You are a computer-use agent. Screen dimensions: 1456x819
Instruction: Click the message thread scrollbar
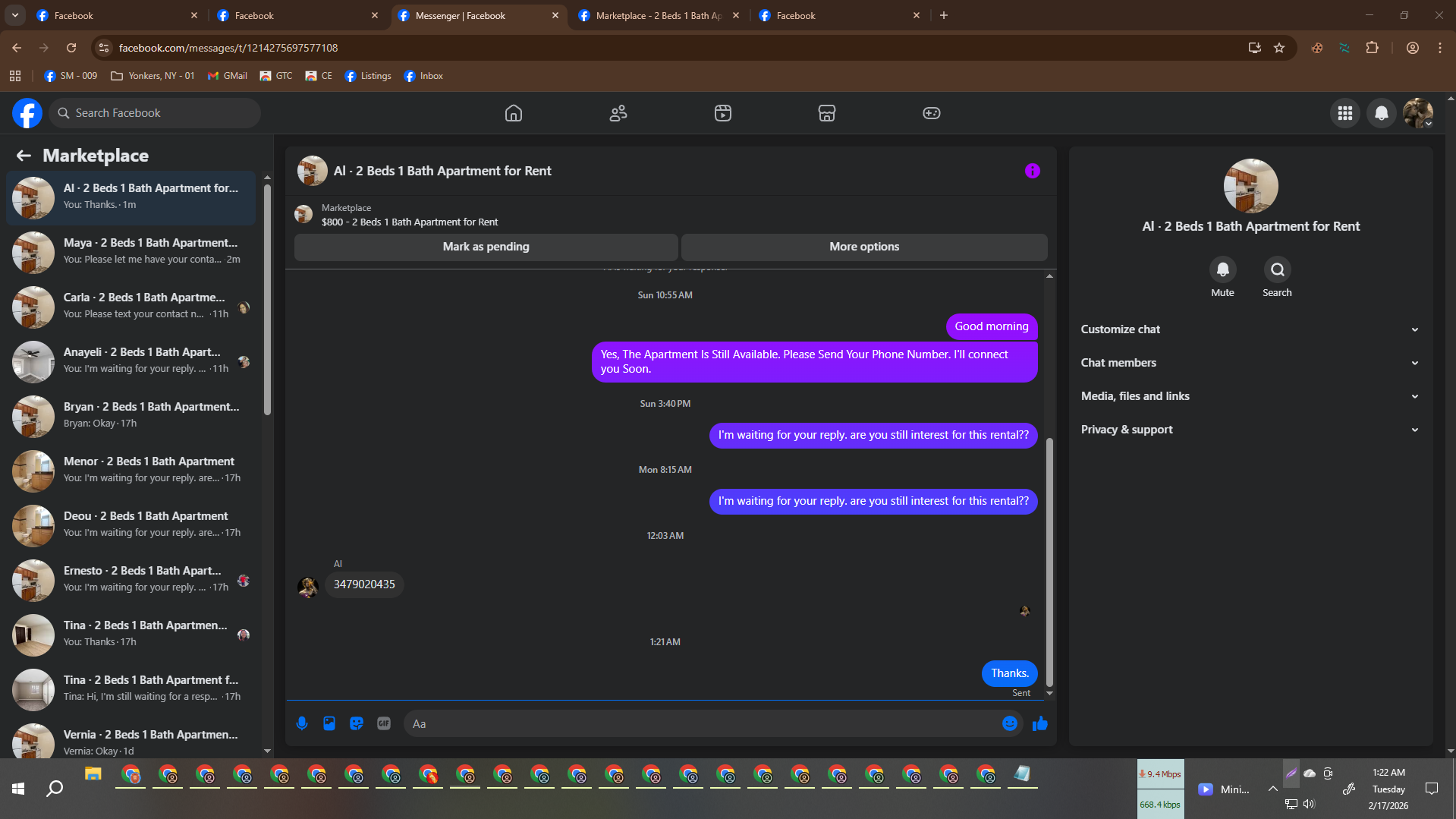[1050, 562]
